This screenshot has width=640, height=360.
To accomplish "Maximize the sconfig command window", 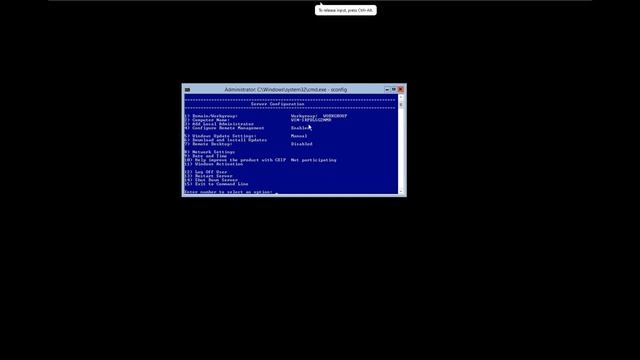I will coord(394,89).
